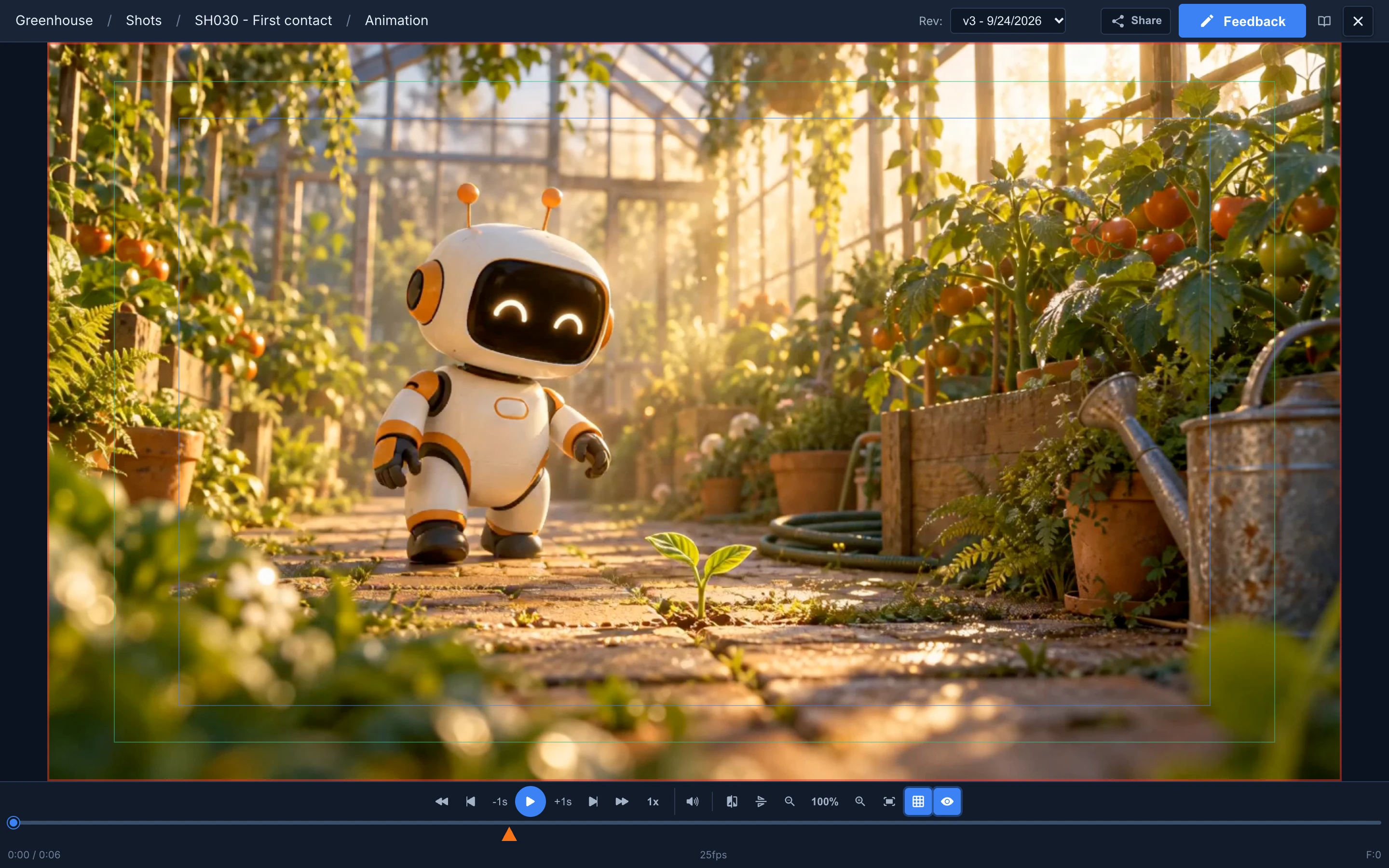Step to the previous frame
This screenshot has width=1389, height=868.
click(x=470, y=801)
